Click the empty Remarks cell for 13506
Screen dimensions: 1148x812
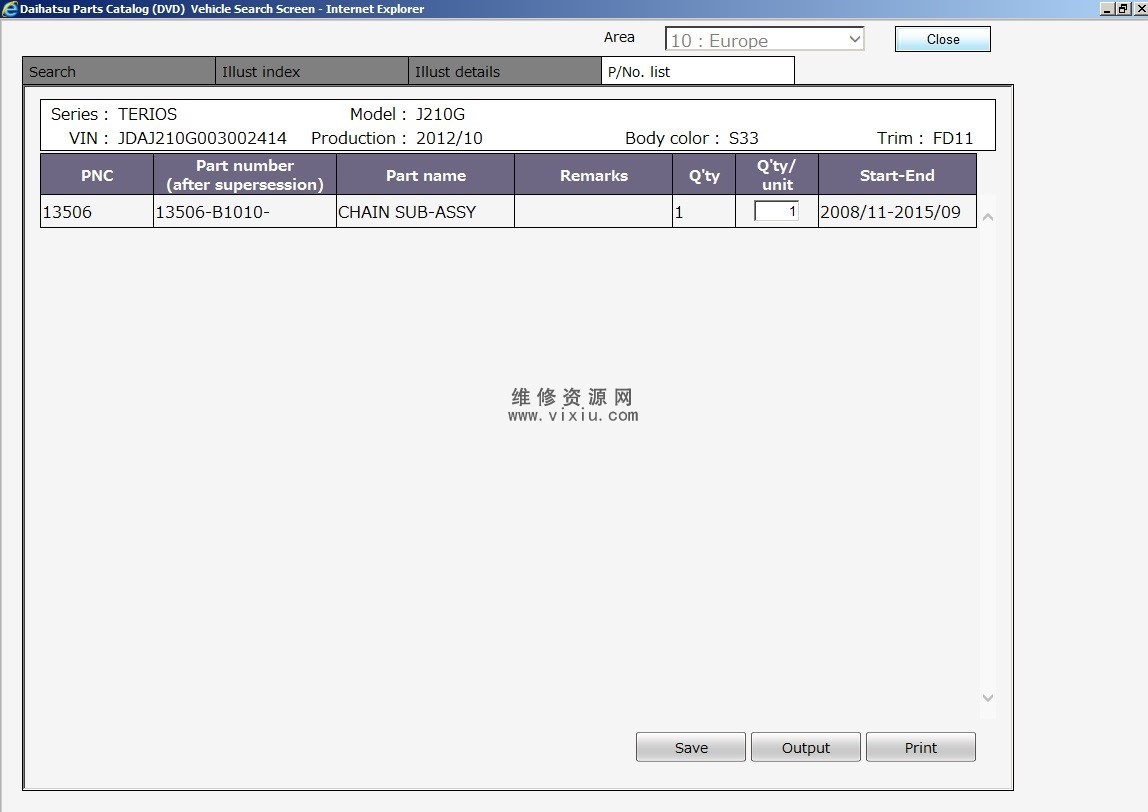click(593, 212)
